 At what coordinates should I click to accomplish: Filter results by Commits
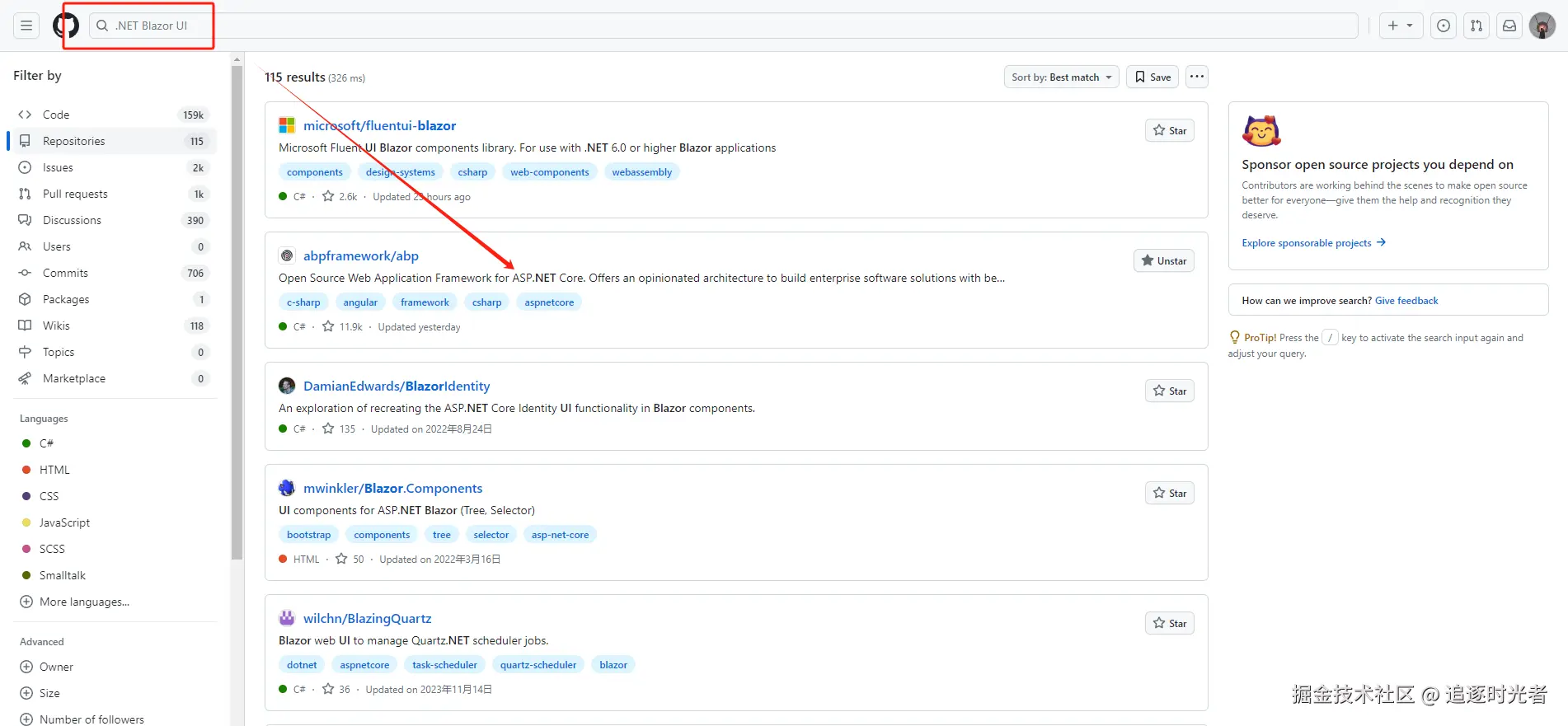115,273
